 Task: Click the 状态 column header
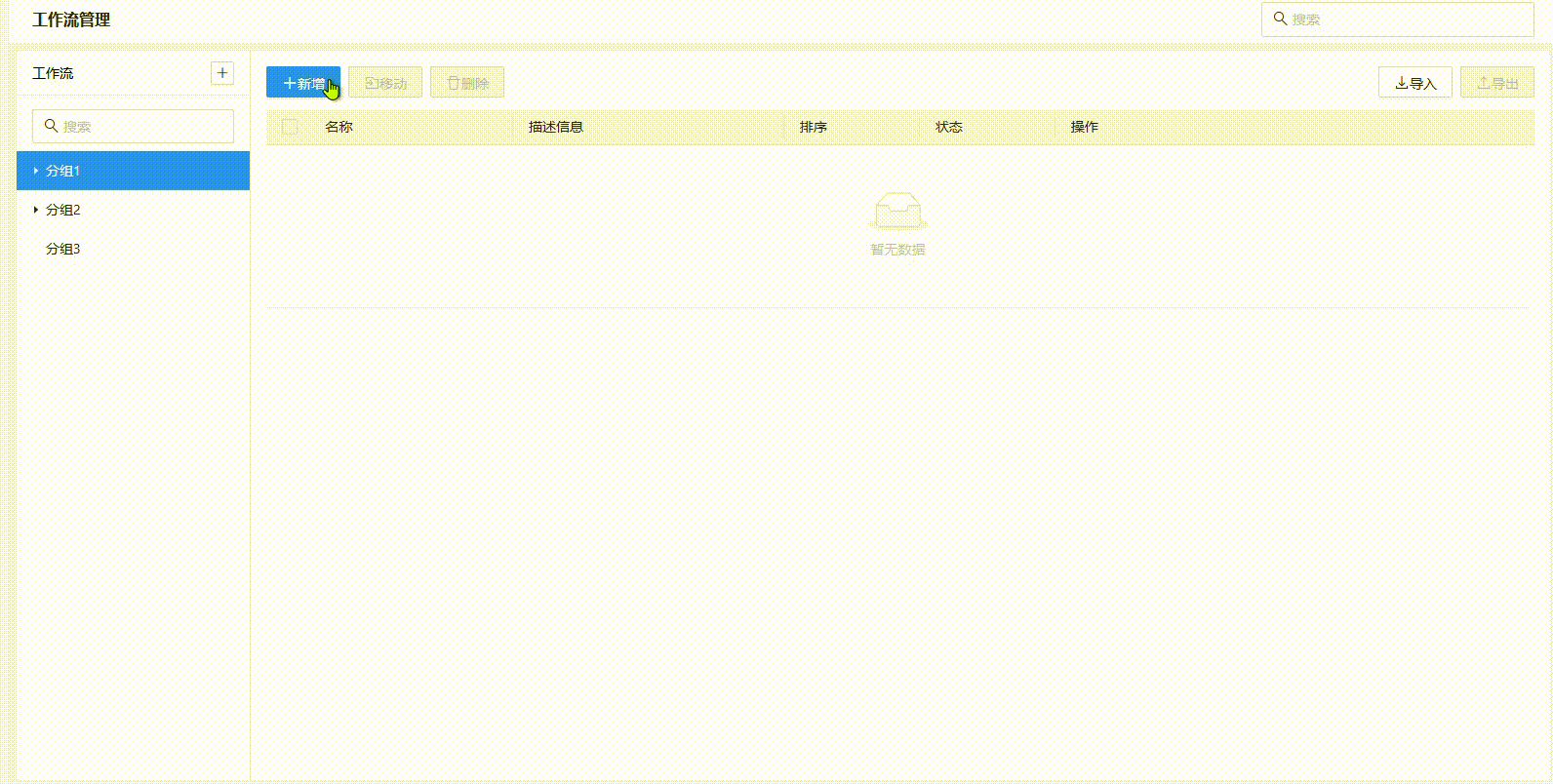[x=948, y=127]
